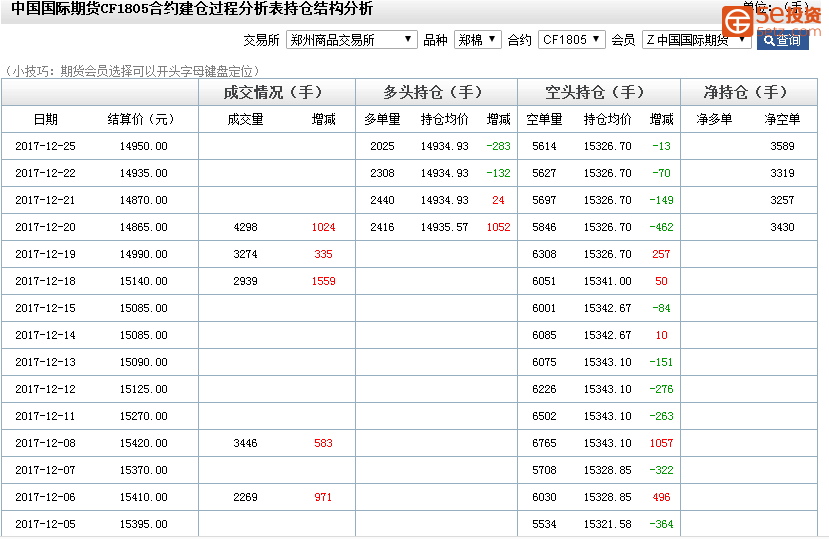Open the 会员 中国国际期货 dropdown

point(697,40)
